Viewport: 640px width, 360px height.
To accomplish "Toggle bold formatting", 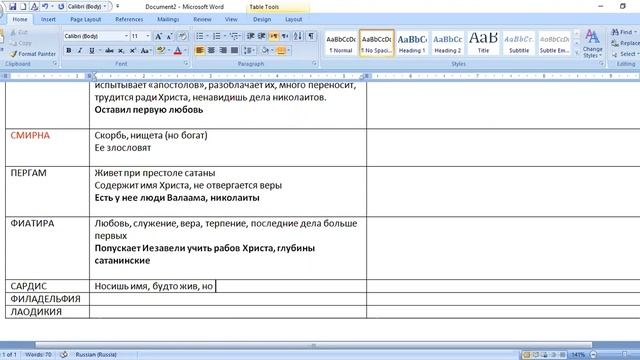I will [69, 51].
